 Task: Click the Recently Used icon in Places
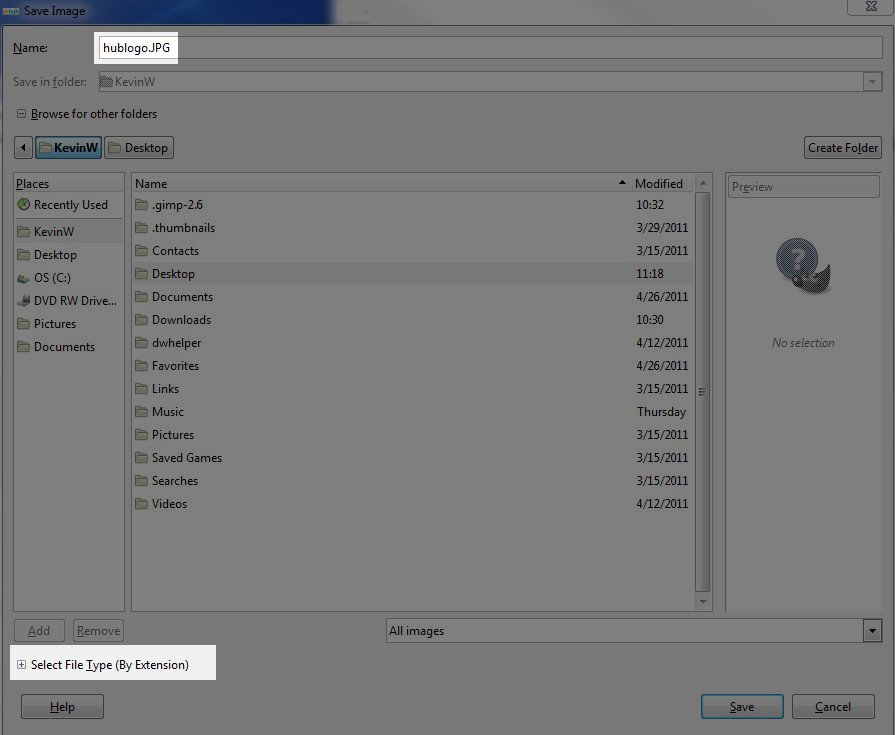(x=24, y=205)
